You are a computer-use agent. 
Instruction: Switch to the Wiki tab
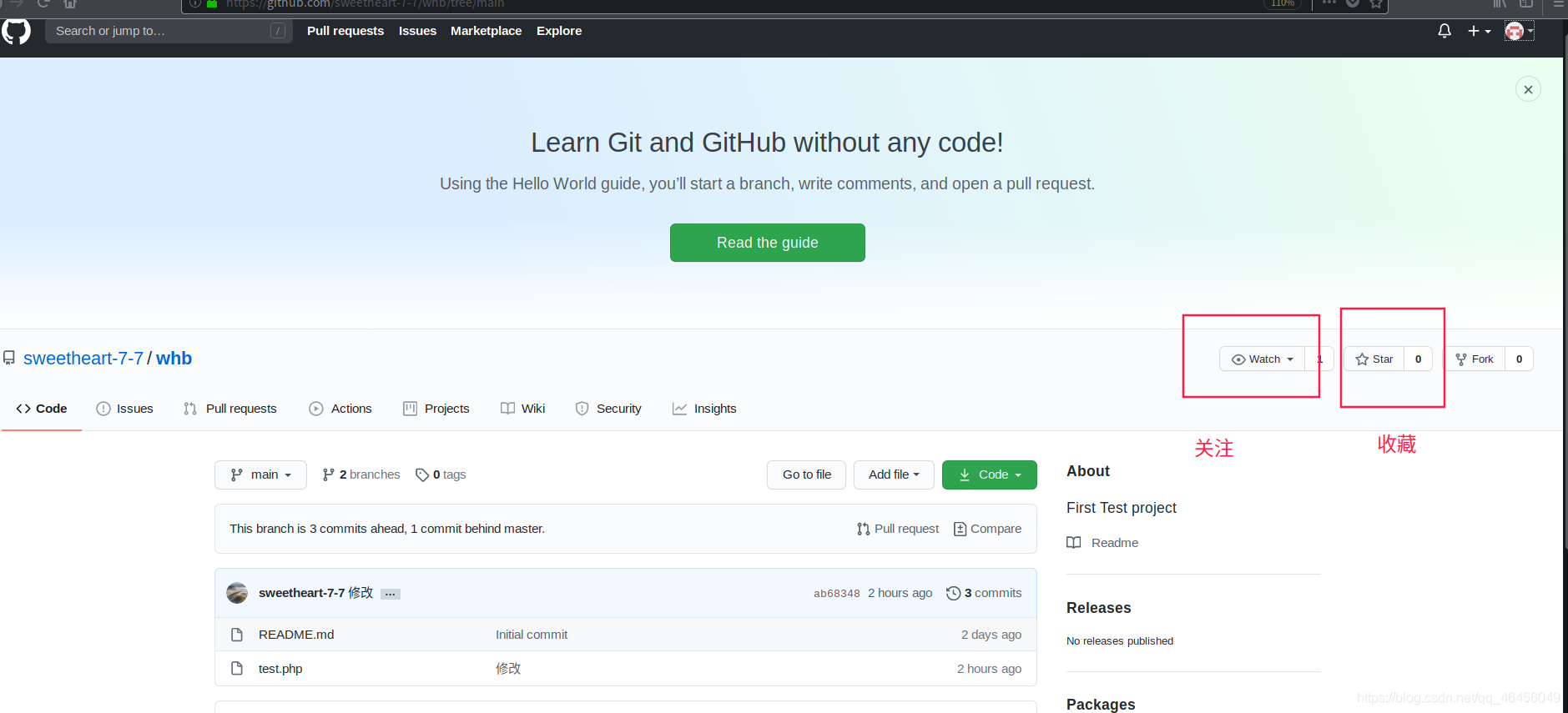coord(523,409)
